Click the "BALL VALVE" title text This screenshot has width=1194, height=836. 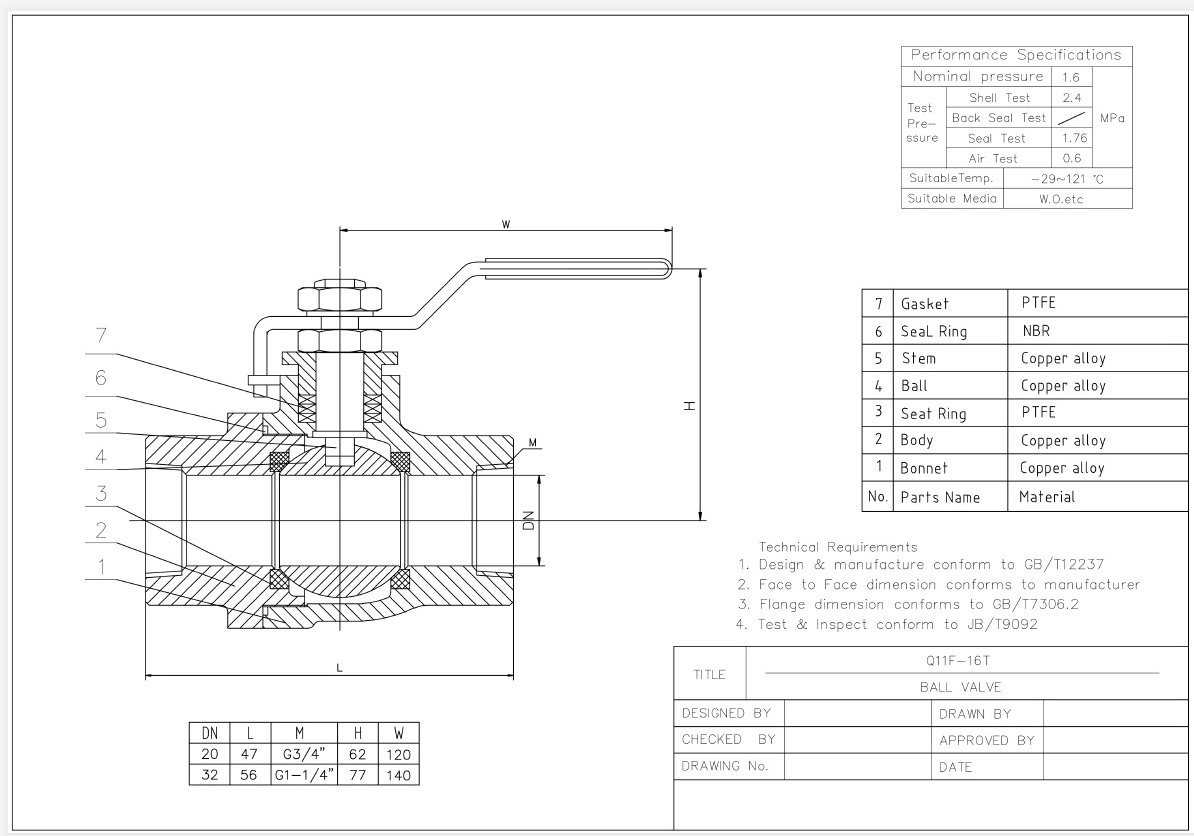click(960, 687)
